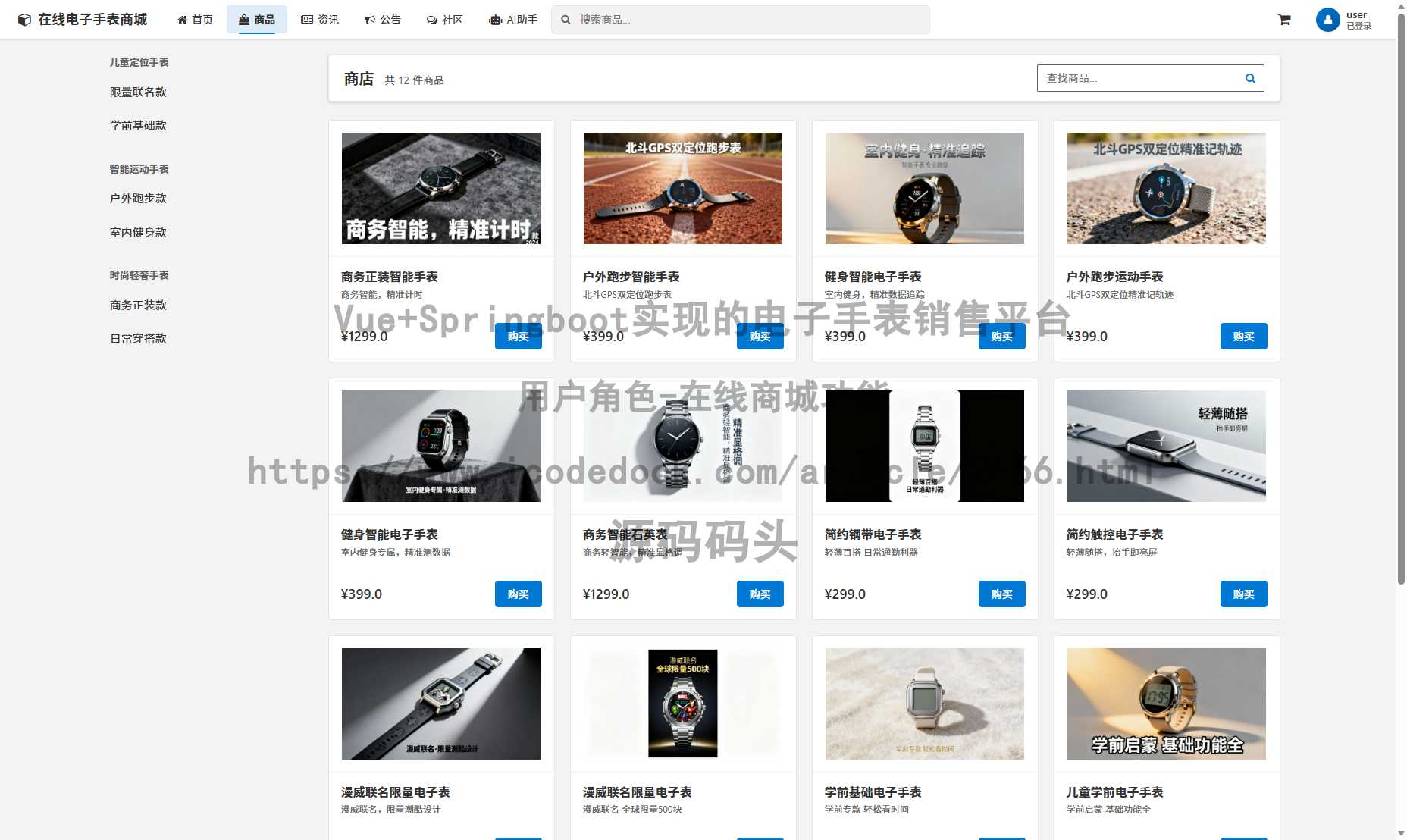Open the 社区 community section icon
This screenshot has height=840, width=1407.
pyautogui.click(x=432, y=19)
